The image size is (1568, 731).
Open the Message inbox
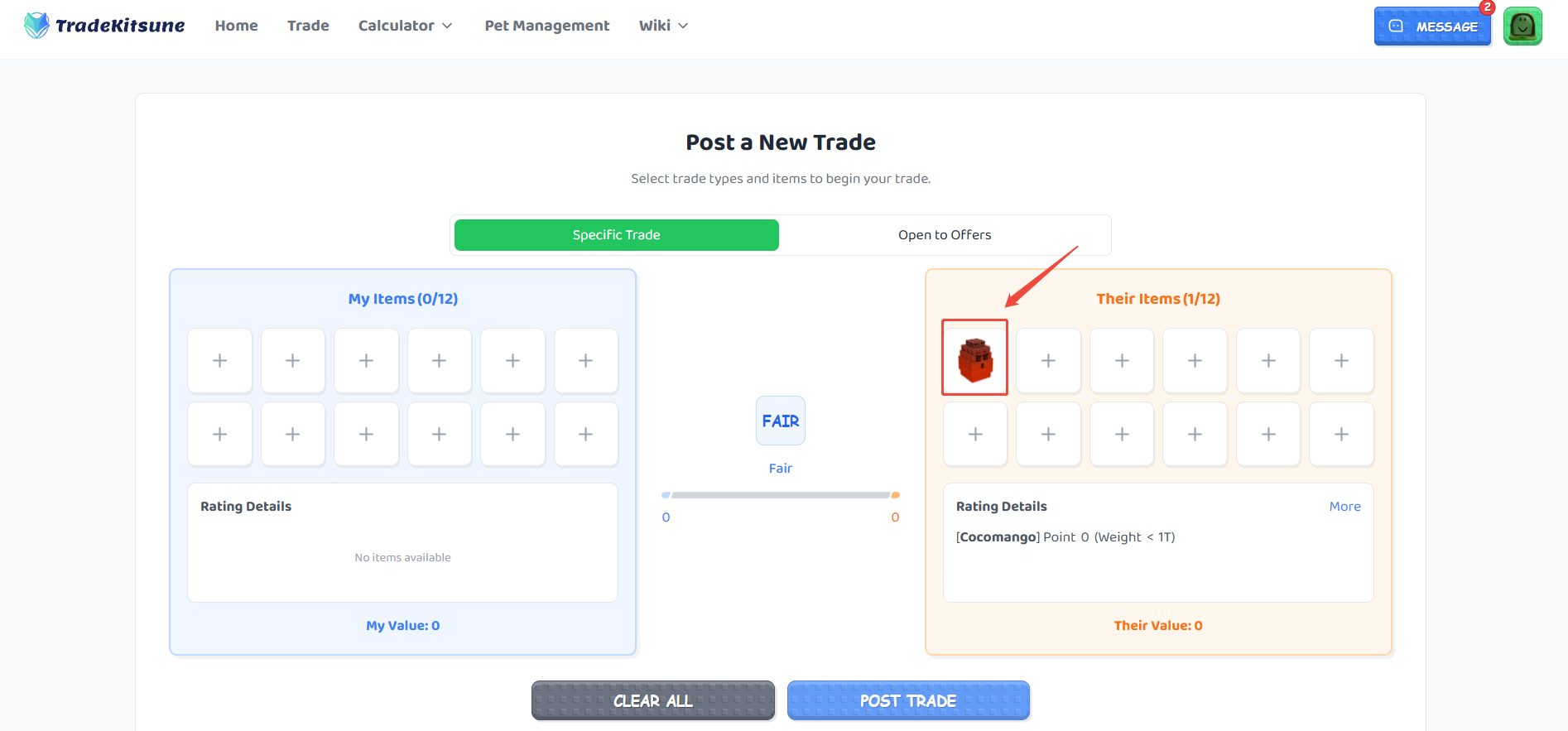click(x=1432, y=26)
